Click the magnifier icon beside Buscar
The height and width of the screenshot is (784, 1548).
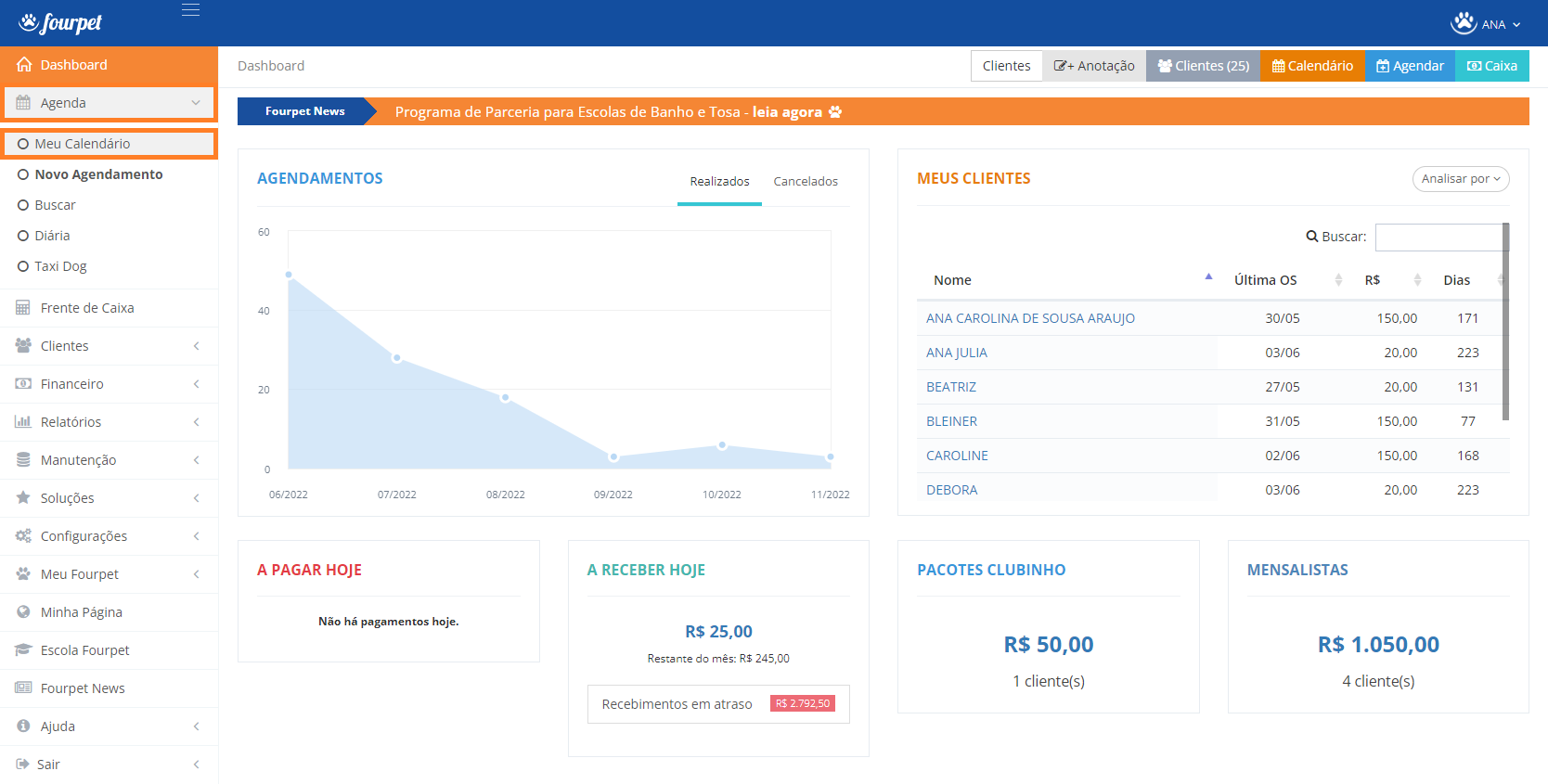1312,237
